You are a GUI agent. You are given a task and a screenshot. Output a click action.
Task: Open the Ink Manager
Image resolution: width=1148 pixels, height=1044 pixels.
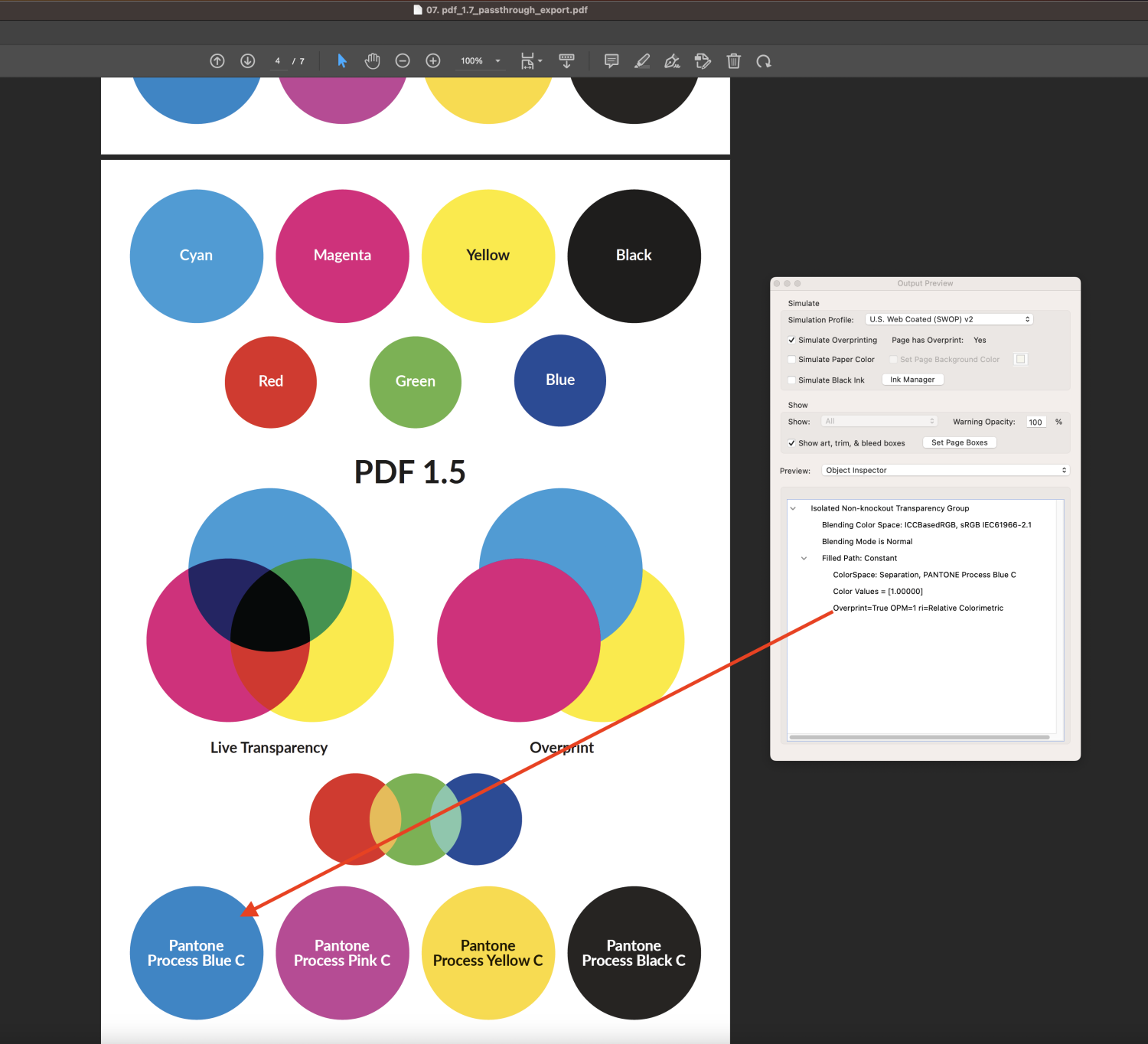click(912, 379)
